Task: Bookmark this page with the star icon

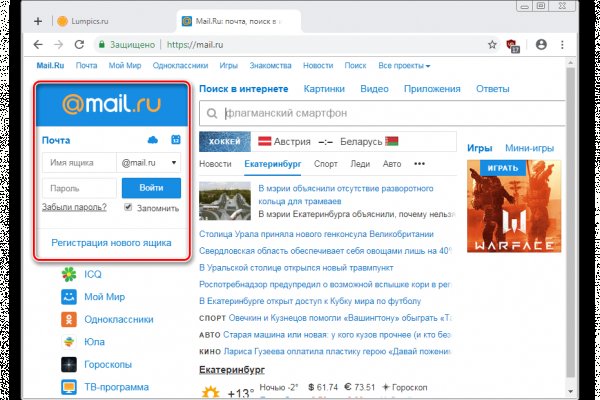Action: (492, 45)
